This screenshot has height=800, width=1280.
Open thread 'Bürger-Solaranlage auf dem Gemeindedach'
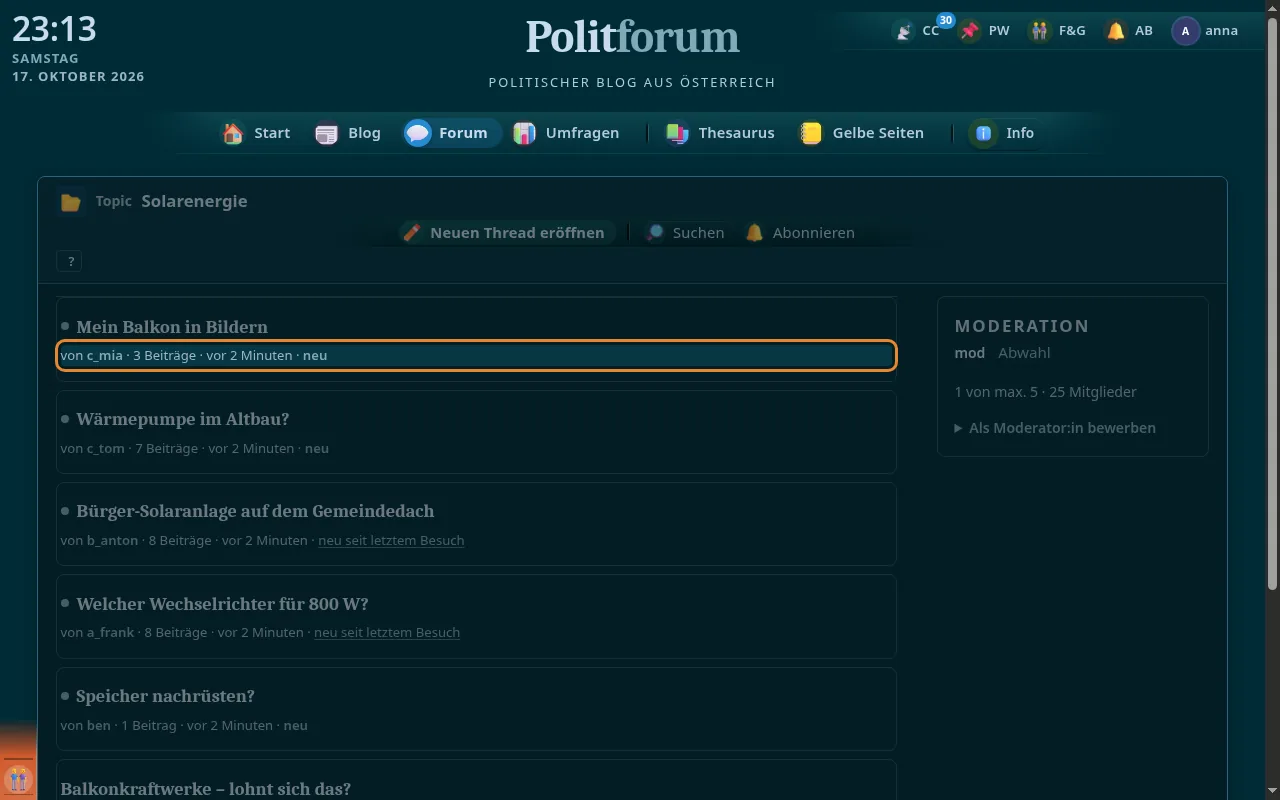(x=255, y=511)
